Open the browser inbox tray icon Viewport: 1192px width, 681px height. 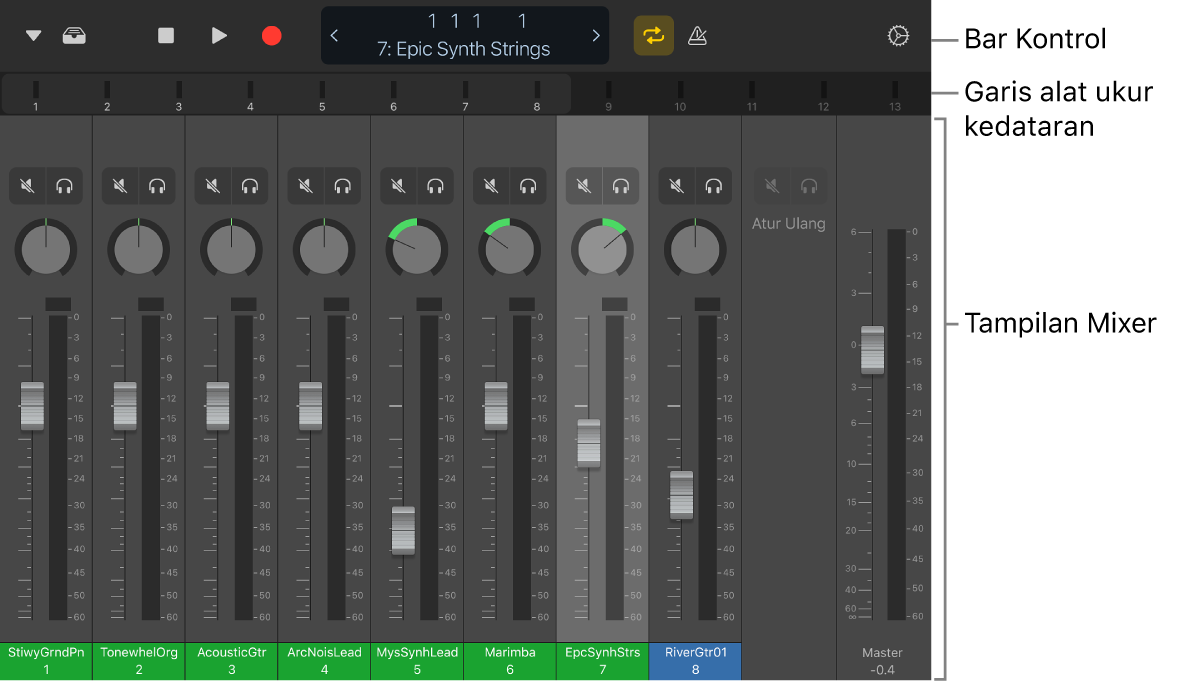pyautogui.click(x=74, y=36)
